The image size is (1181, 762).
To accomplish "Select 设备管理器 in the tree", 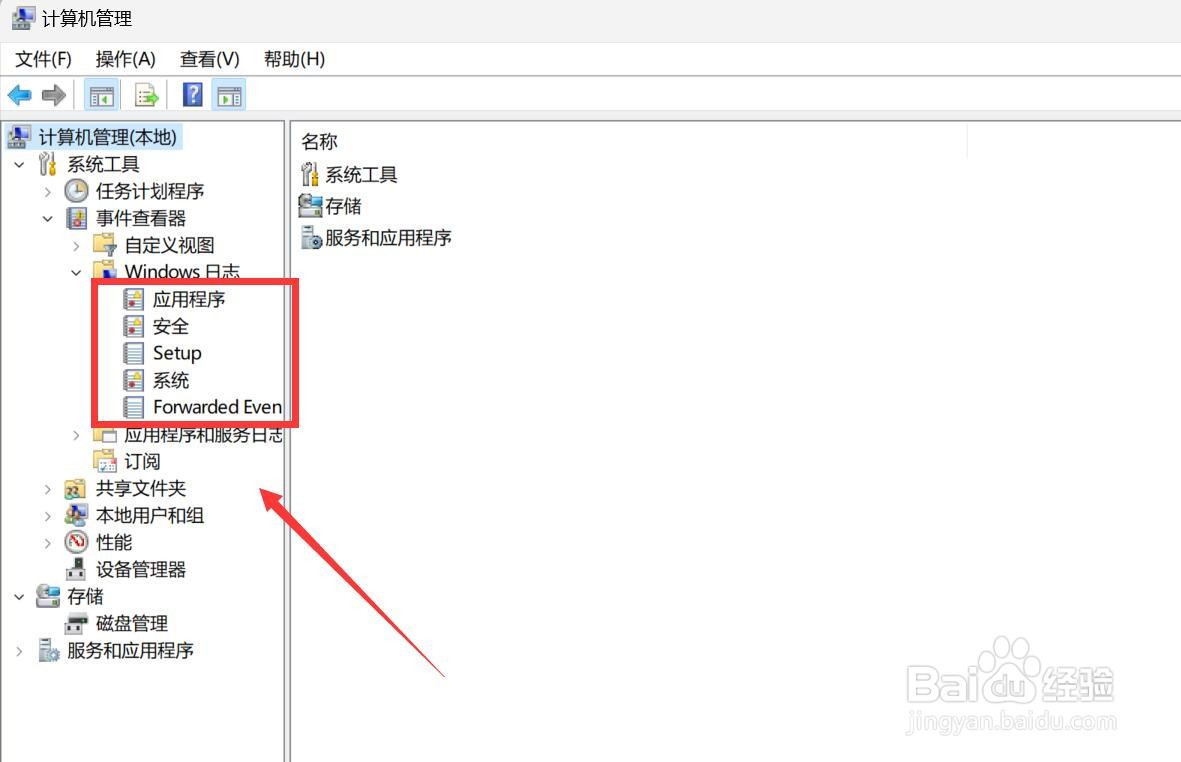I will [141, 570].
